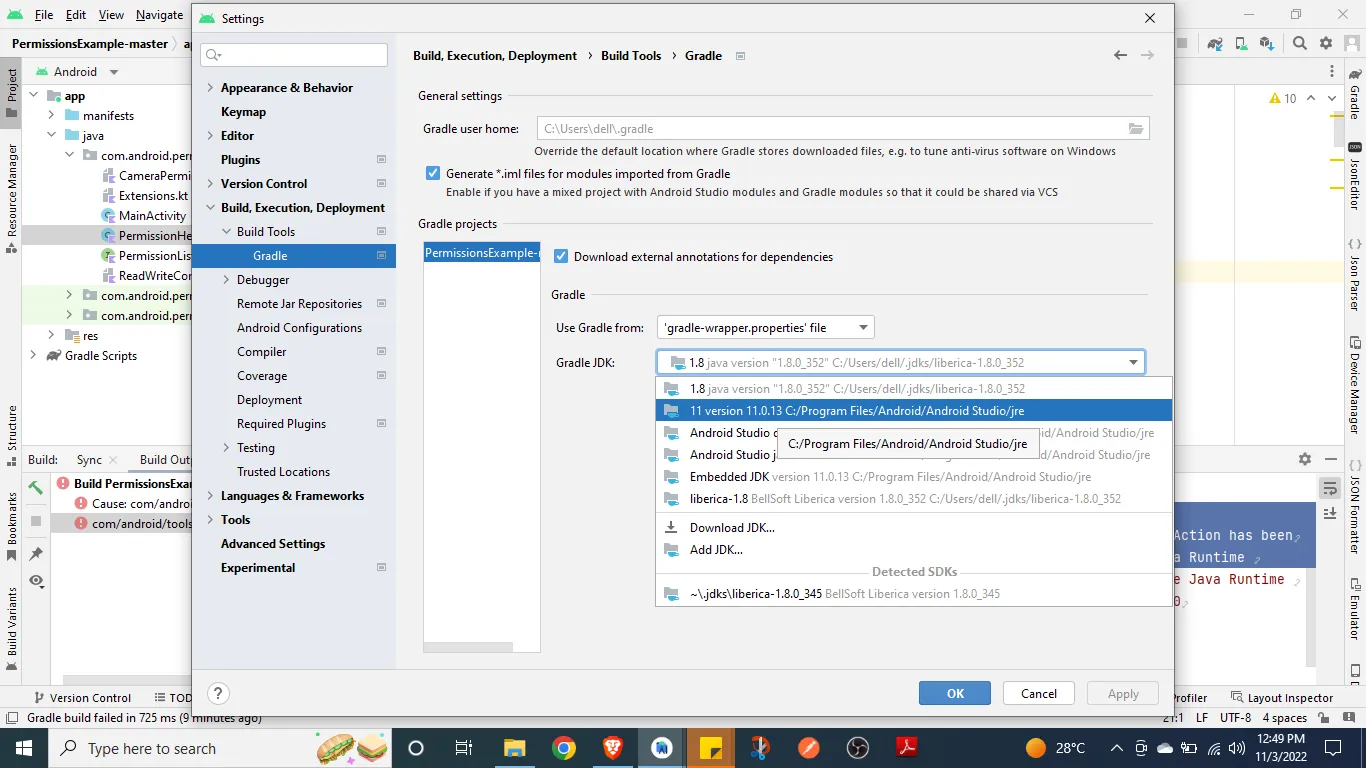This screenshot has width=1366, height=768.
Task: Expand Languages & Frameworks settings node
Action: (x=210, y=496)
